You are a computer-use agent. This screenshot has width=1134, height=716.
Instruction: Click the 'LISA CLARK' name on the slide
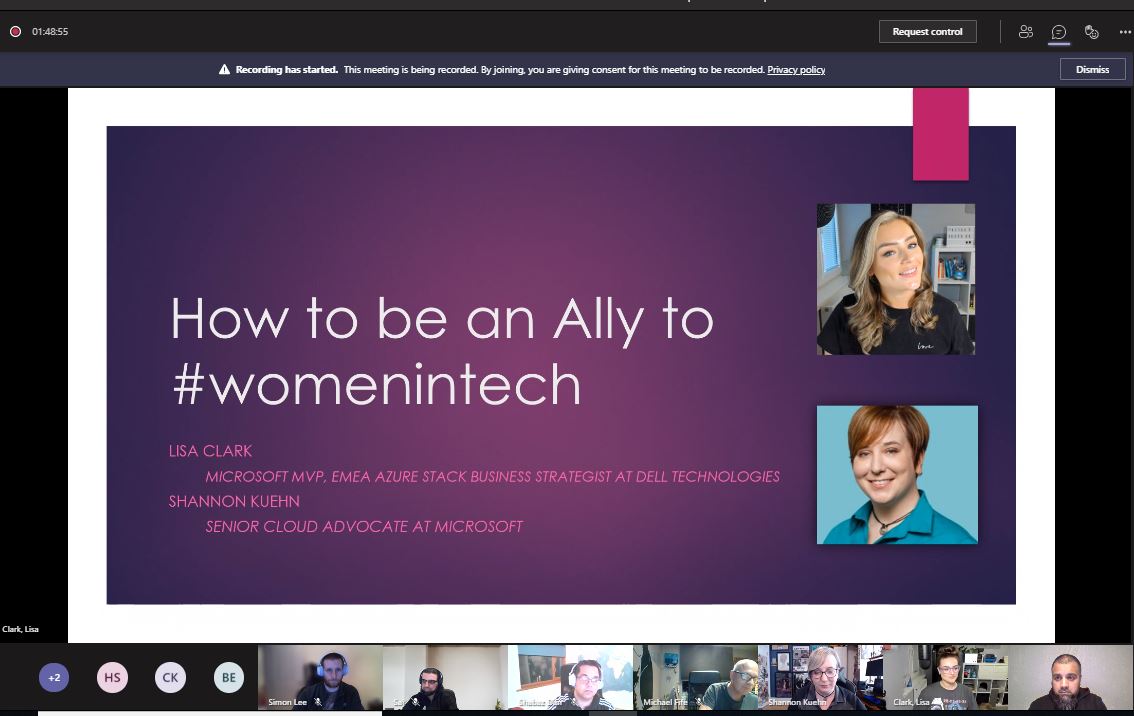pyautogui.click(x=210, y=451)
